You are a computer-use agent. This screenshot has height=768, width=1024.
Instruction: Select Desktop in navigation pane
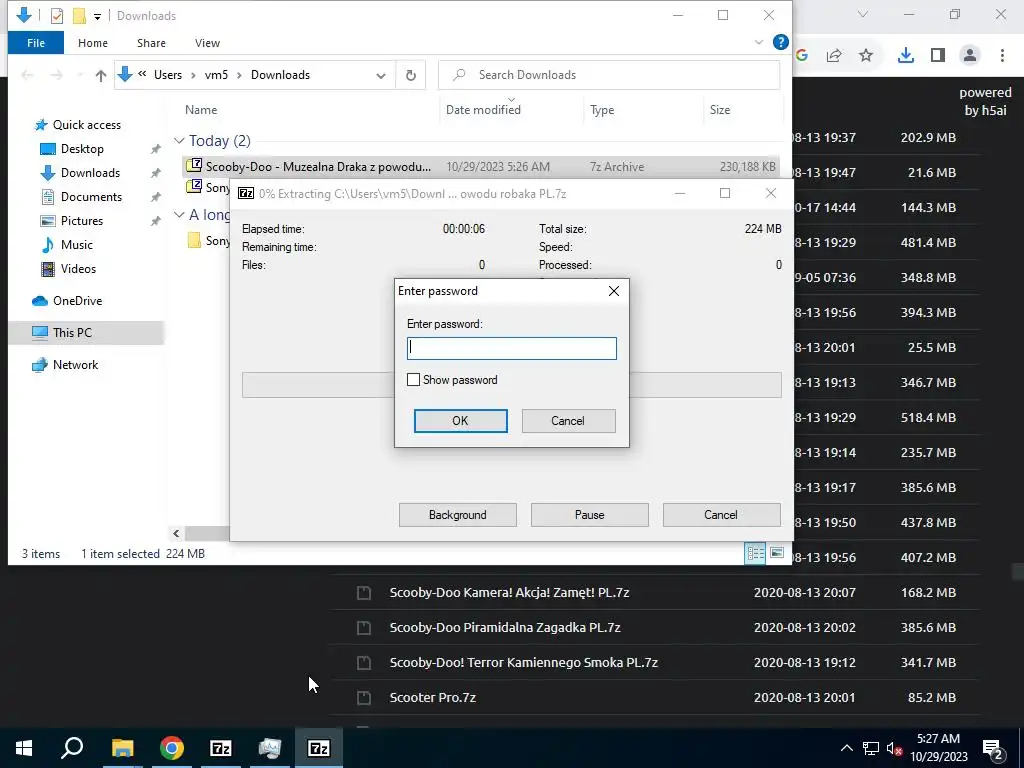click(82, 149)
